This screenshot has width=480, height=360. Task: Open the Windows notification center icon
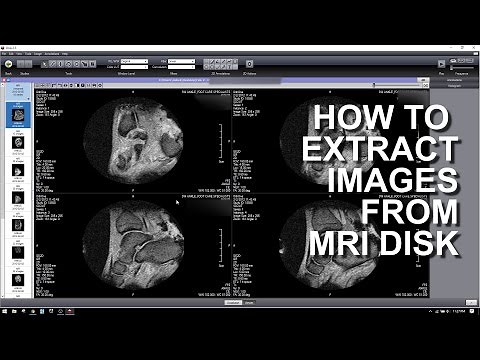point(472,311)
